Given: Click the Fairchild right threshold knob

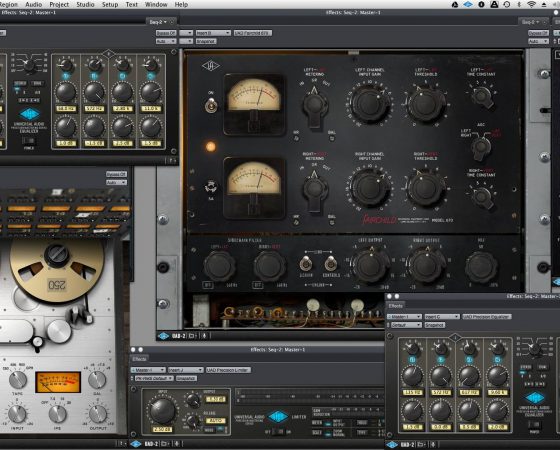Looking at the screenshot, I should click(425, 188).
